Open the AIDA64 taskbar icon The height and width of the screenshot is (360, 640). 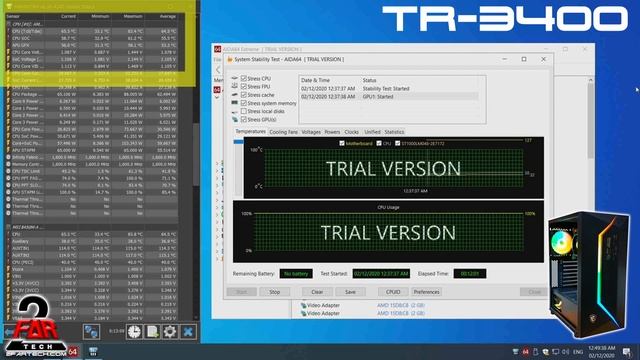(73, 351)
